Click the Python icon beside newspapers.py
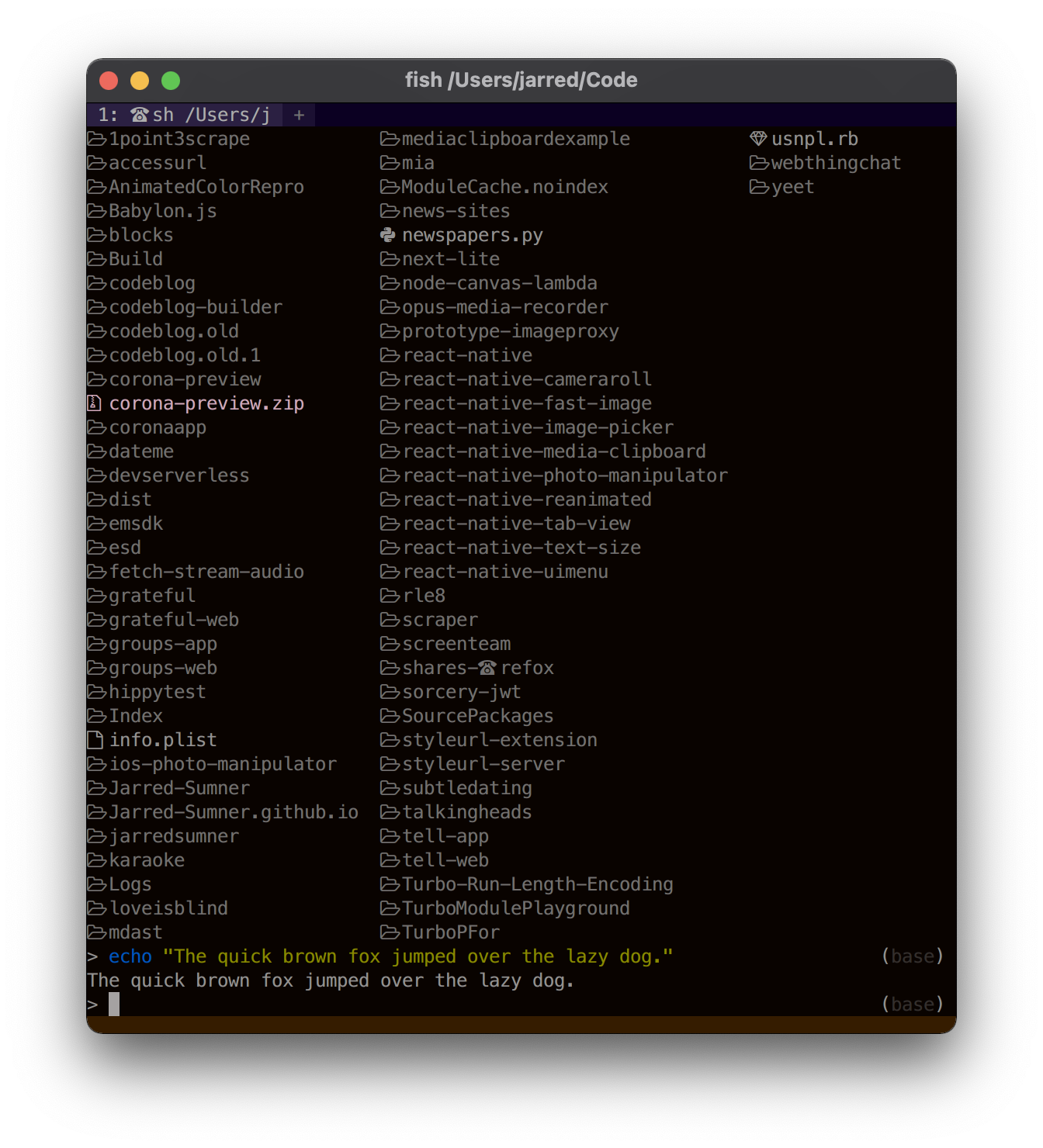1043x1148 pixels. (x=388, y=235)
